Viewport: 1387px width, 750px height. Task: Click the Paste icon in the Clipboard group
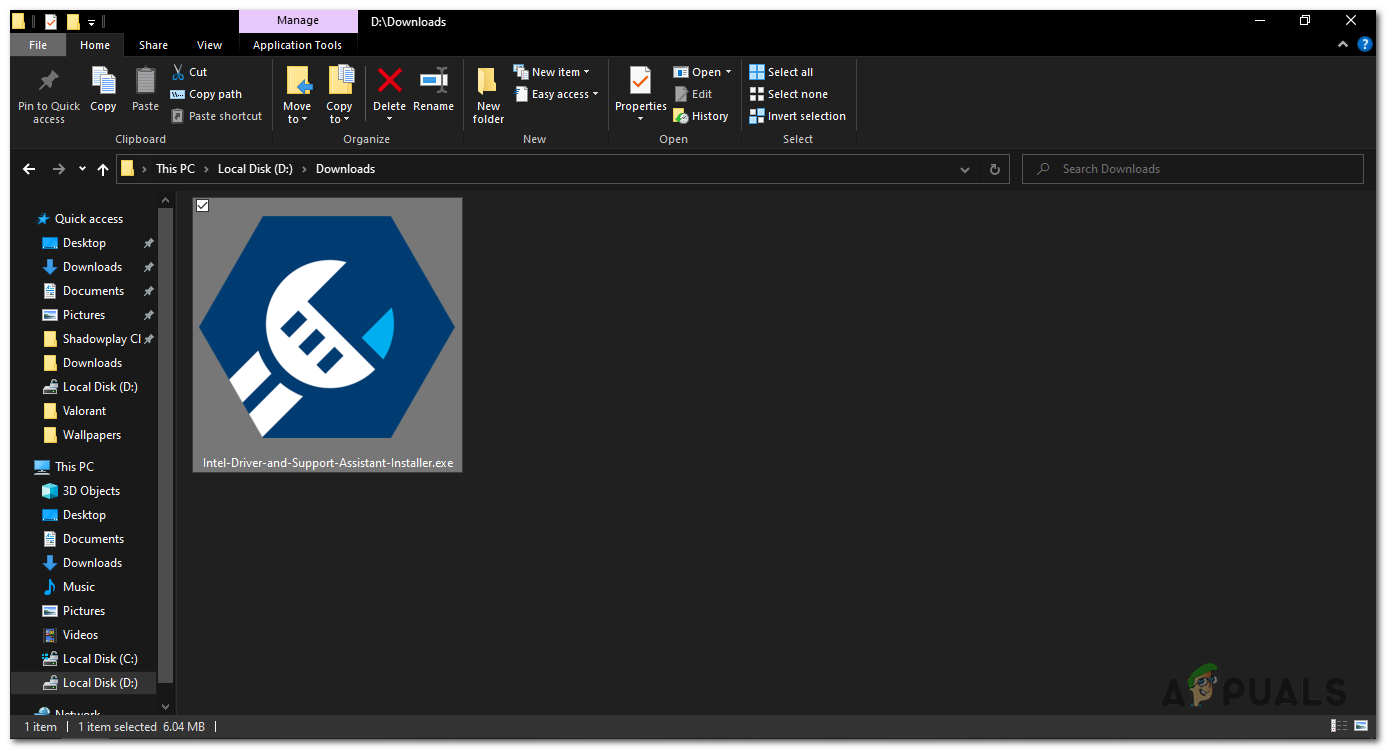pyautogui.click(x=144, y=88)
